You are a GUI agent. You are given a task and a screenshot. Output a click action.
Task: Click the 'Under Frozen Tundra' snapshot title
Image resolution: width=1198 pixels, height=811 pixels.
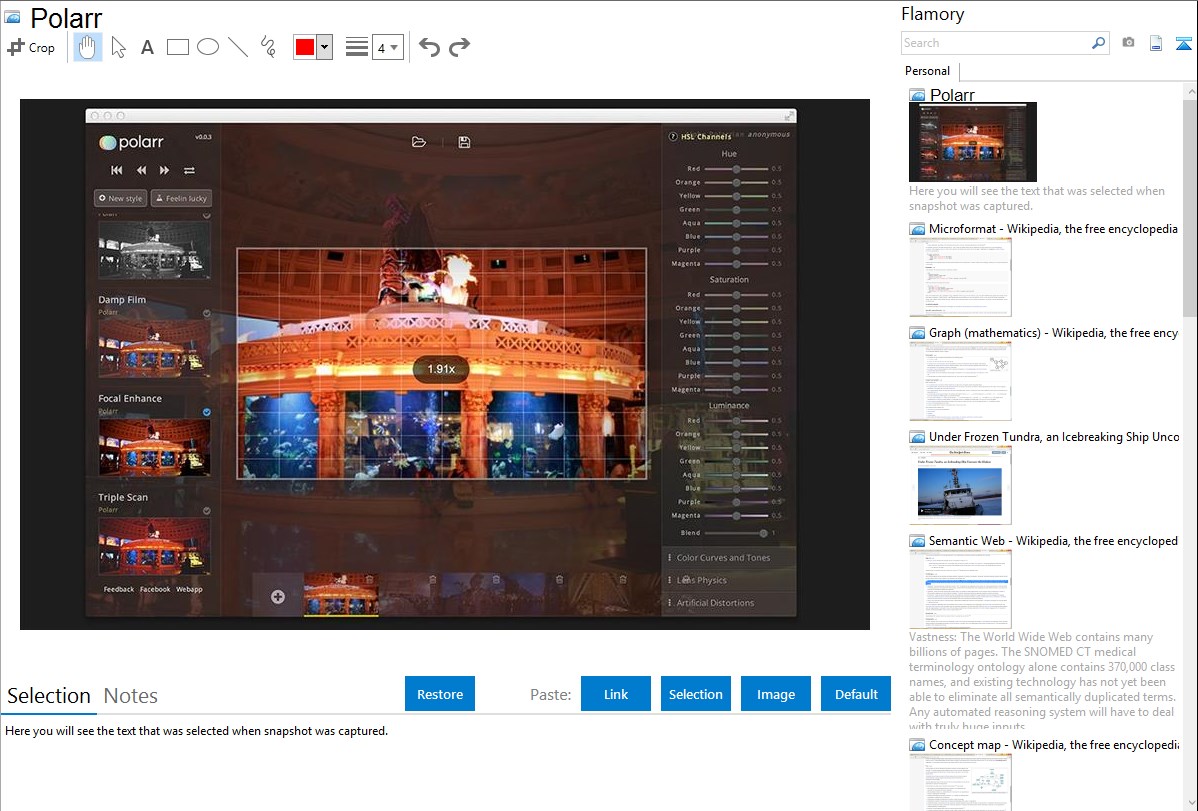[1054, 436]
